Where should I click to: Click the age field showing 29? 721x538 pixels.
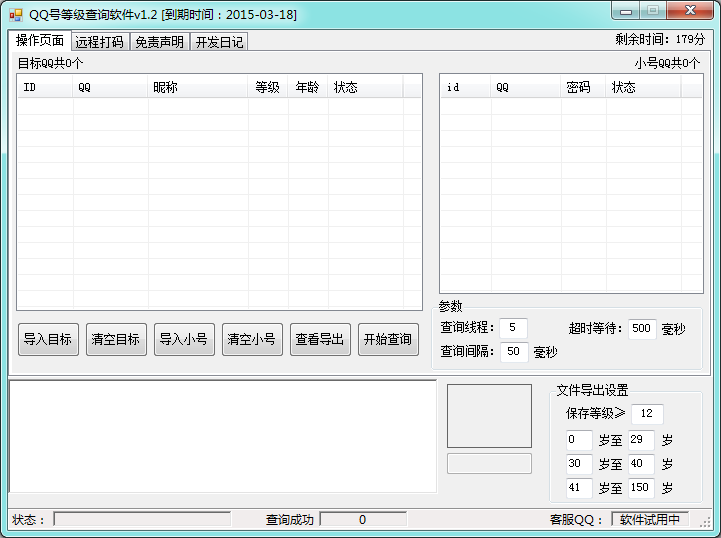(x=641, y=440)
